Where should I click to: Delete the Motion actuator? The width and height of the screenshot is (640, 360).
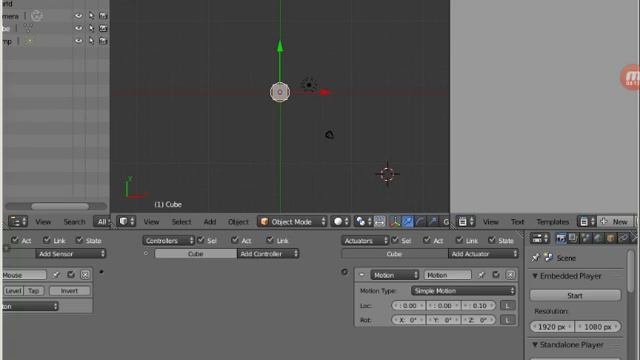[x=510, y=275]
